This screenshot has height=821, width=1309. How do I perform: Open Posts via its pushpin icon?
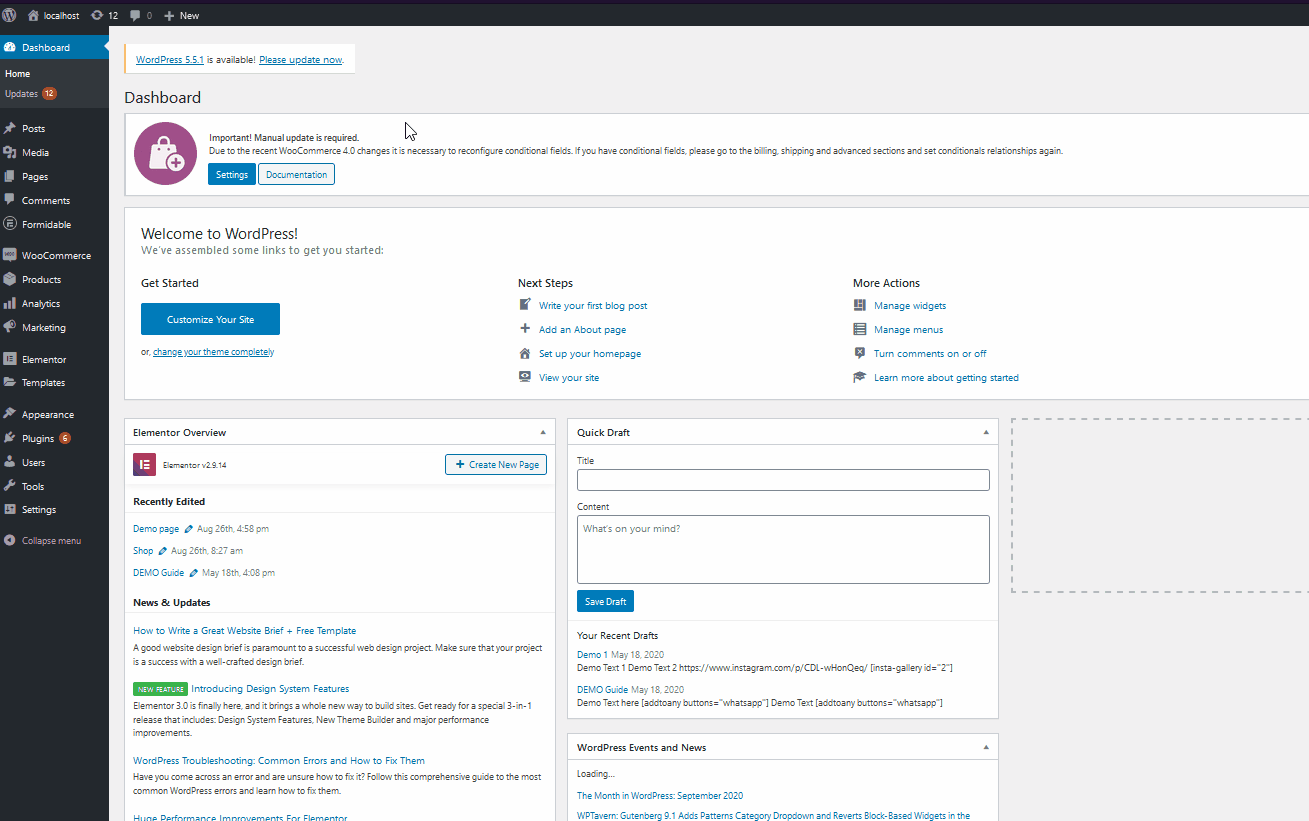tap(10, 128)
